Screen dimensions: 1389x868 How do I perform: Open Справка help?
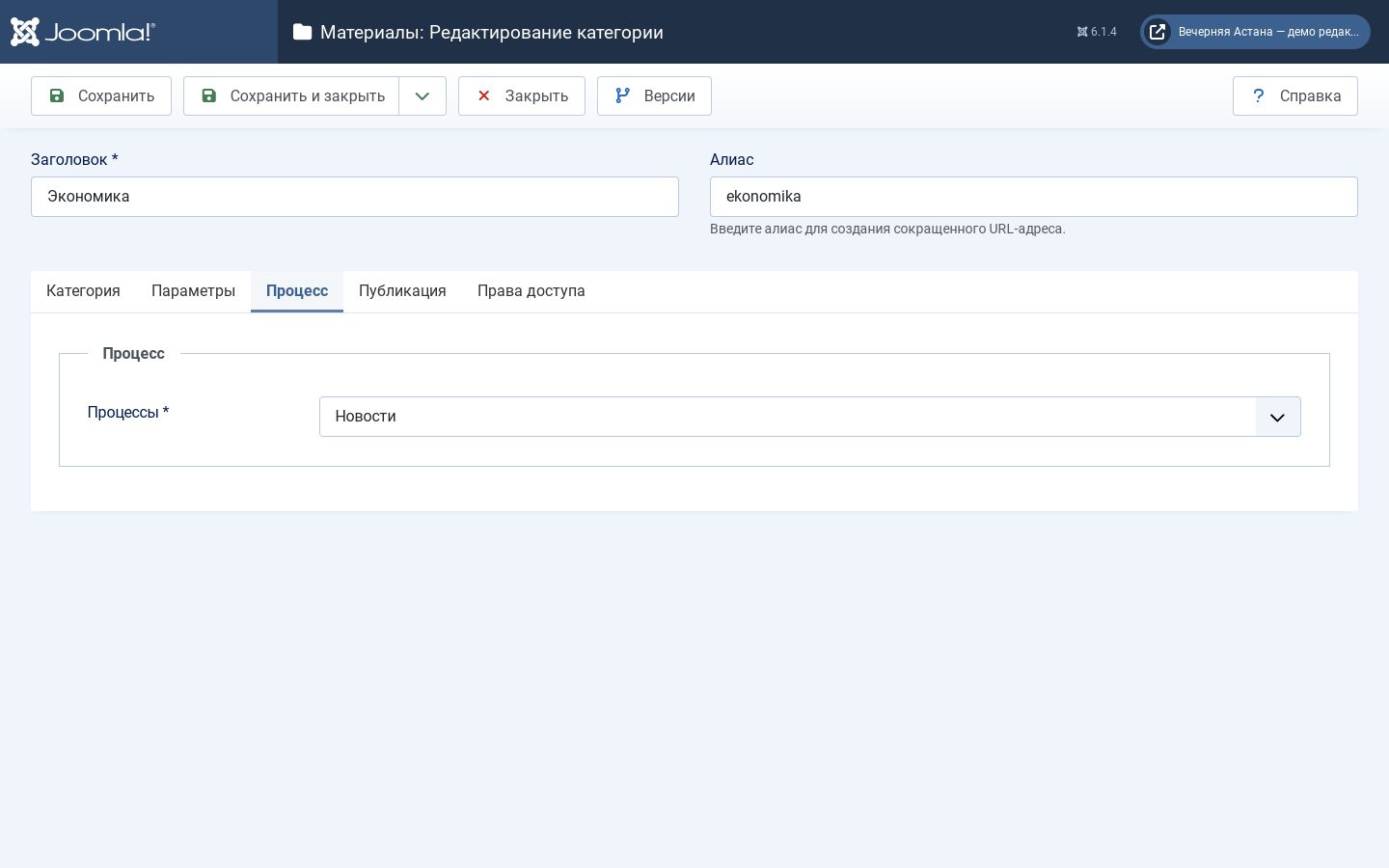(x=1294, y=95)
